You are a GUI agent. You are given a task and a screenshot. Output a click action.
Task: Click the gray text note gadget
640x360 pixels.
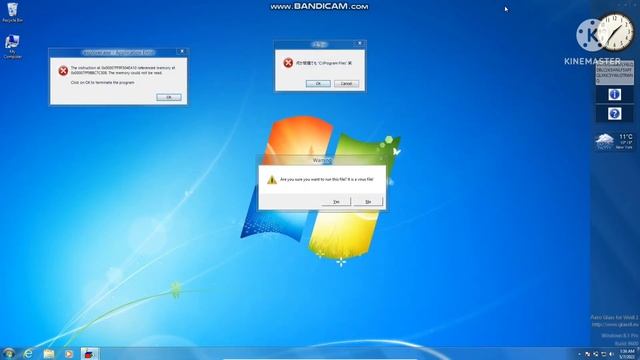[614, 73]
